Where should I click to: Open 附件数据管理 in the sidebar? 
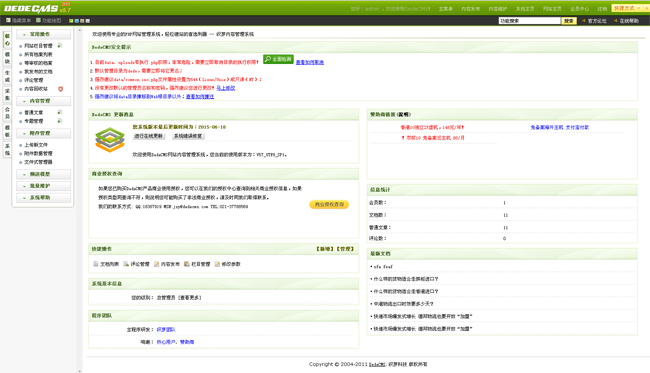[38, 153]
